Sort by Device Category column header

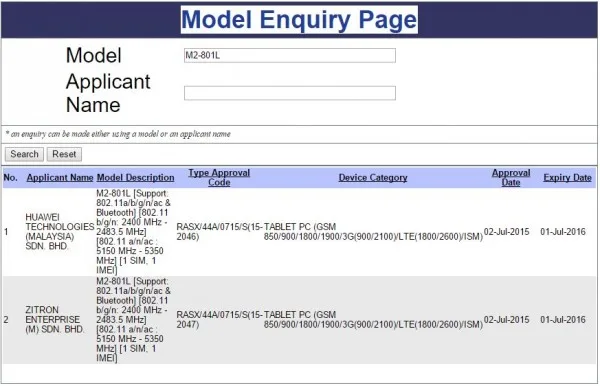click(x=373, y=178)
